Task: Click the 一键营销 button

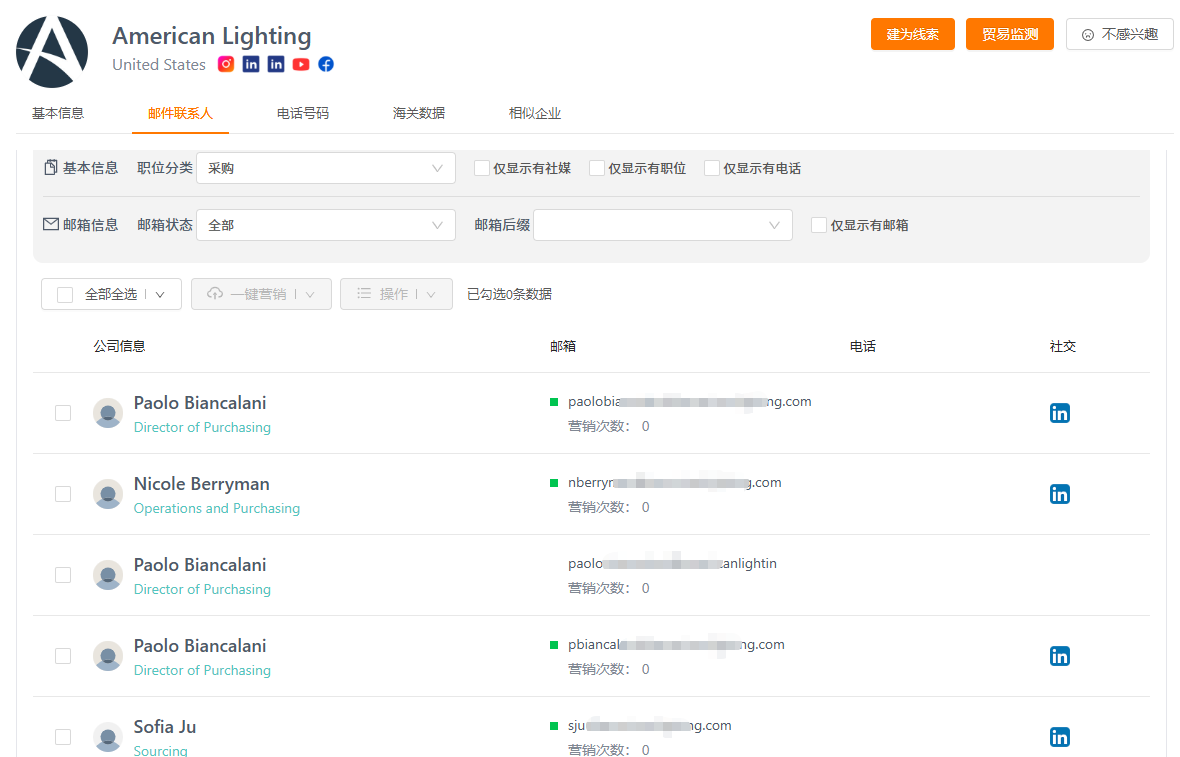Action: pos(261,293)
